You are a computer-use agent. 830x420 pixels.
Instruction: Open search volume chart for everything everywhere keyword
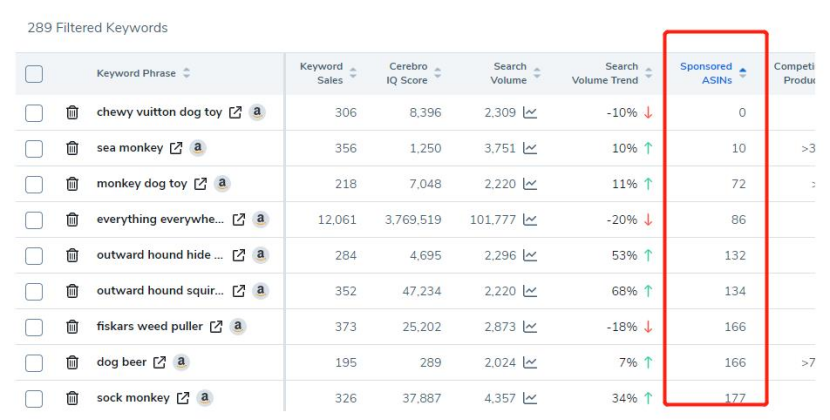coord(530,220)
